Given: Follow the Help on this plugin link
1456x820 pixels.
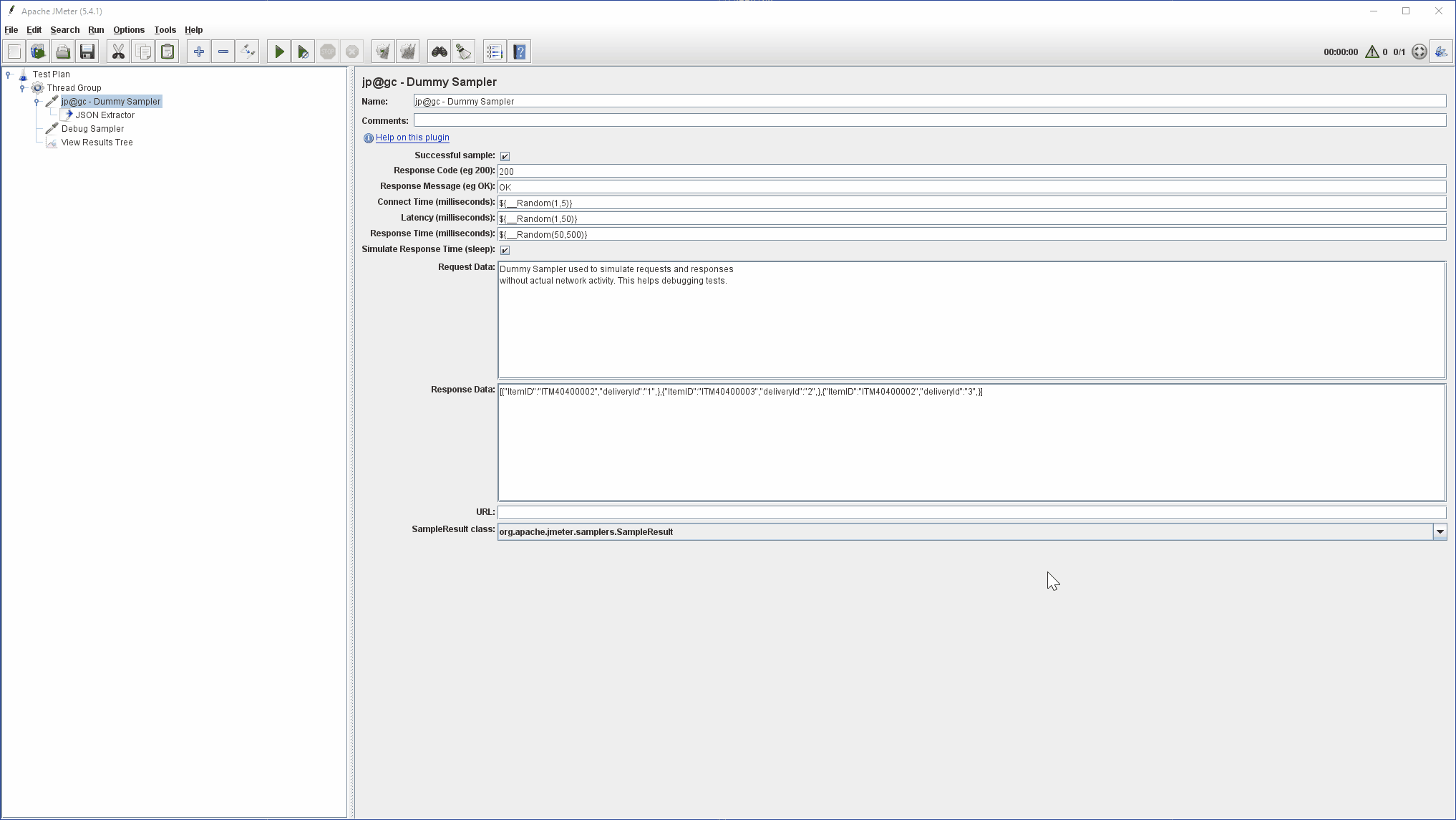Looking at the screenshot, I should 412,138.
